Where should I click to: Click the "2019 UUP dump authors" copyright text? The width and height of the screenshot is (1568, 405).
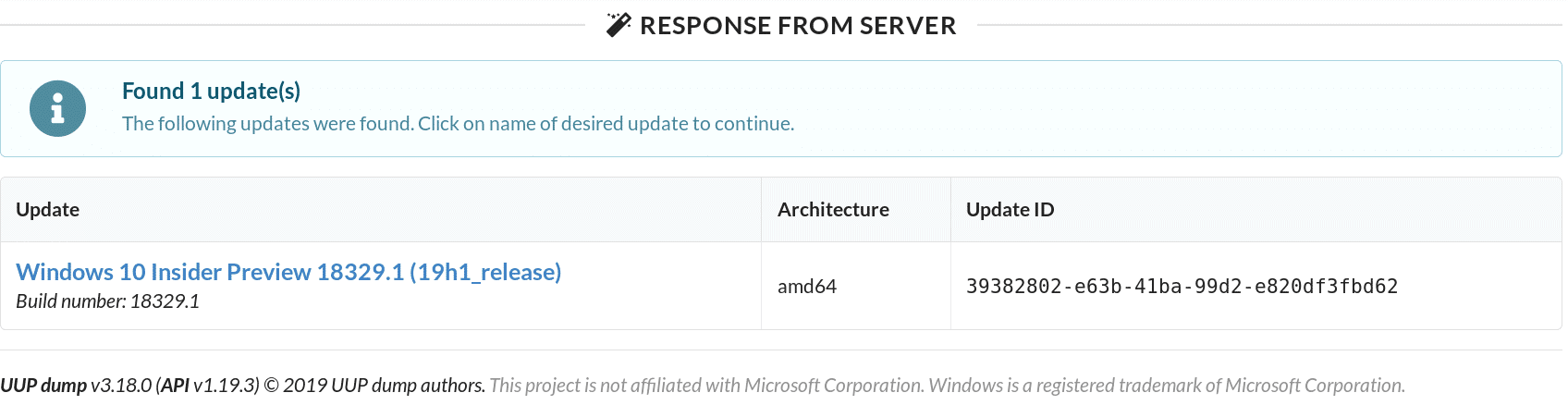pyautogui.click(x=384, y=386)
